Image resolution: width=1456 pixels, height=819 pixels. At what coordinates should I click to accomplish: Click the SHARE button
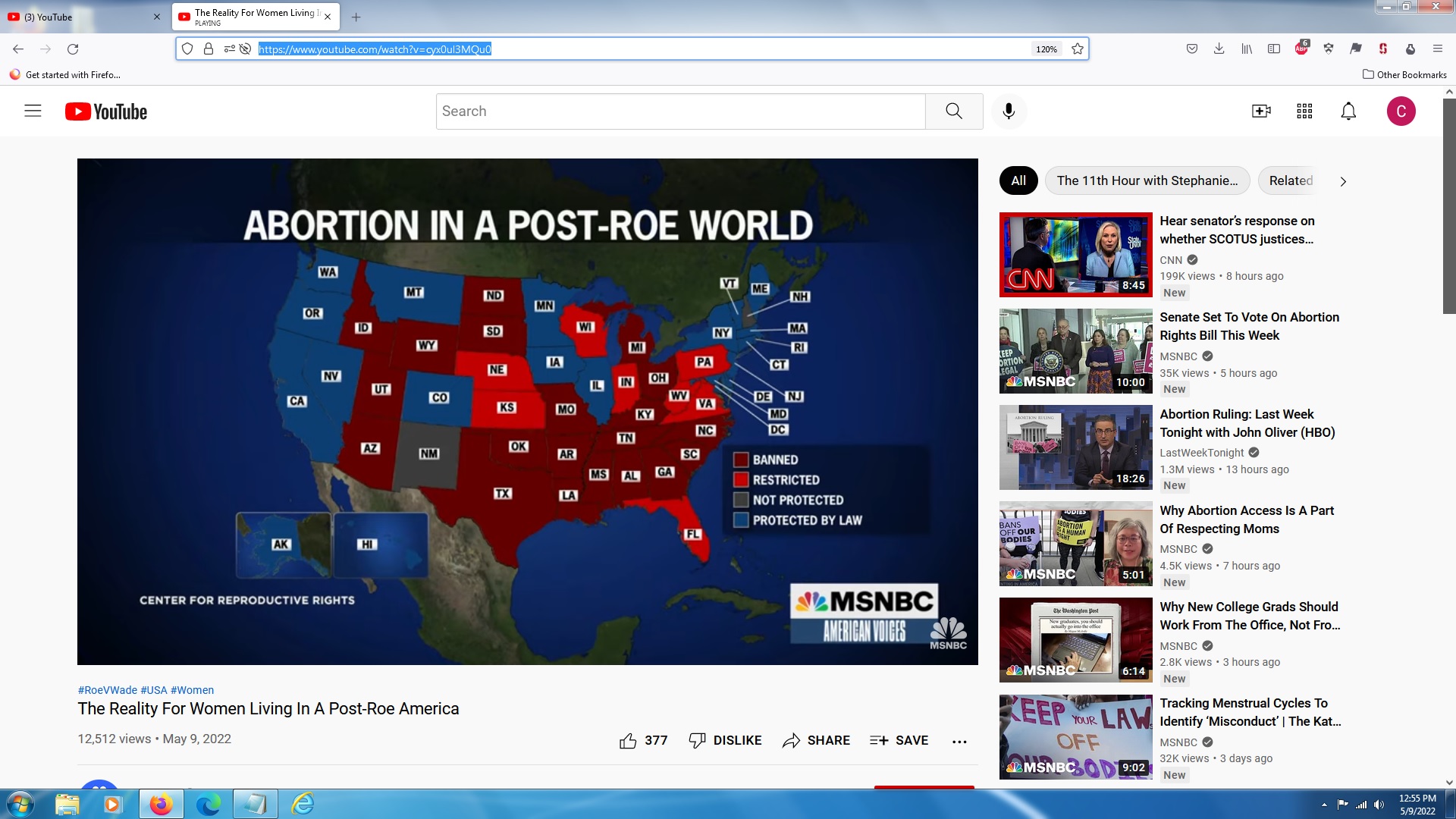(816, 741)
